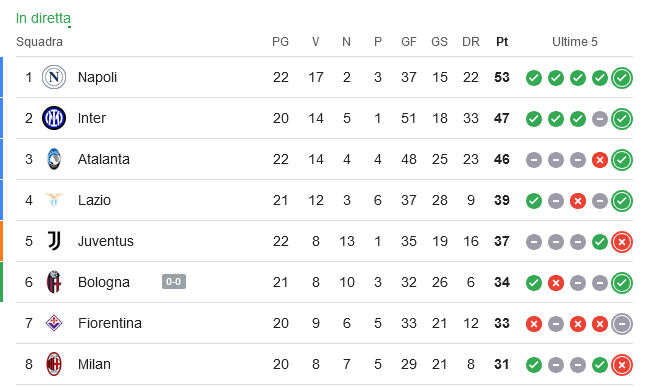Sort by the Pt points column header

click(x=502, y=42)
